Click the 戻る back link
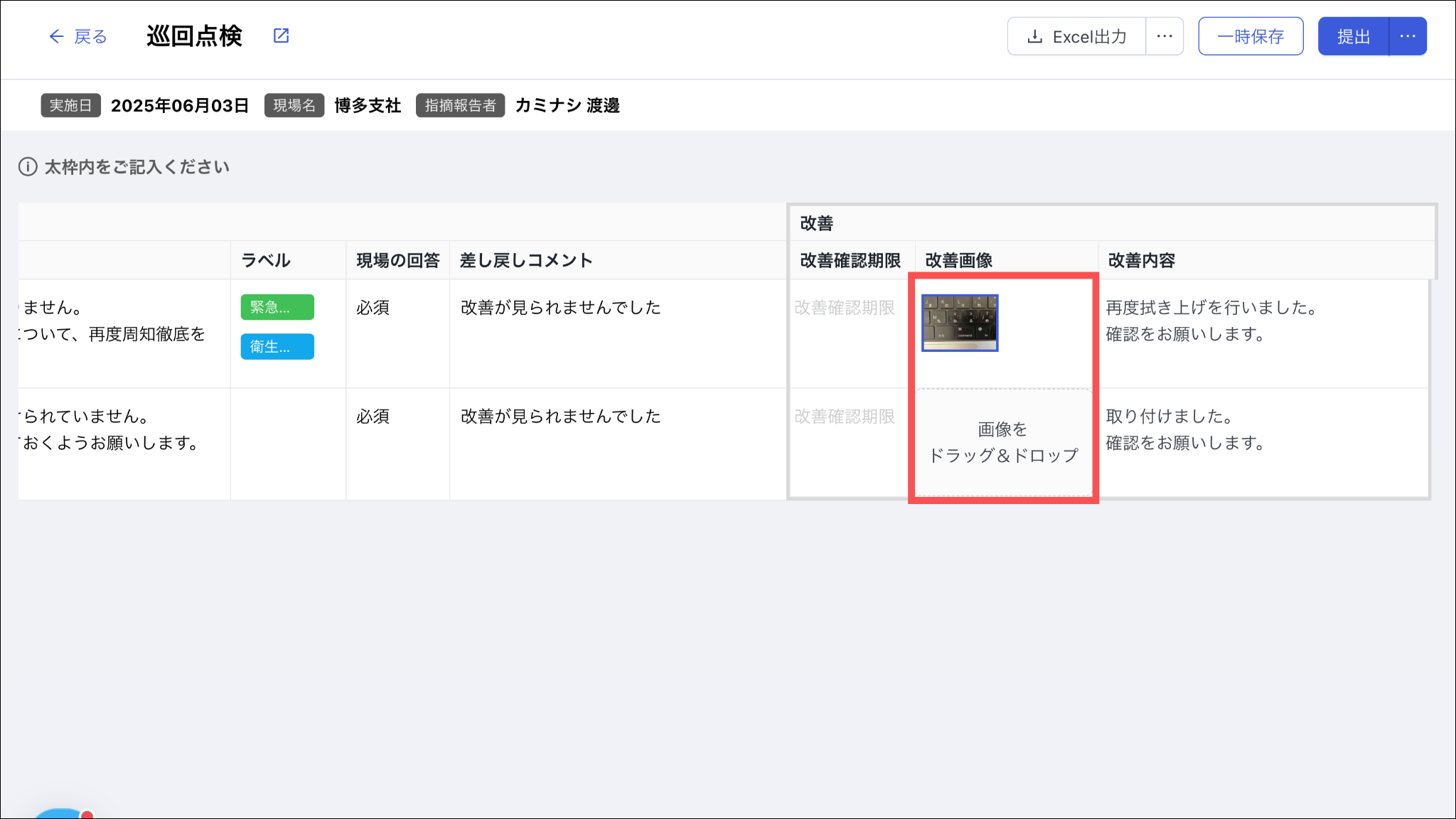The width and height of the screenshot is (1456, 819). coord(90,36)
